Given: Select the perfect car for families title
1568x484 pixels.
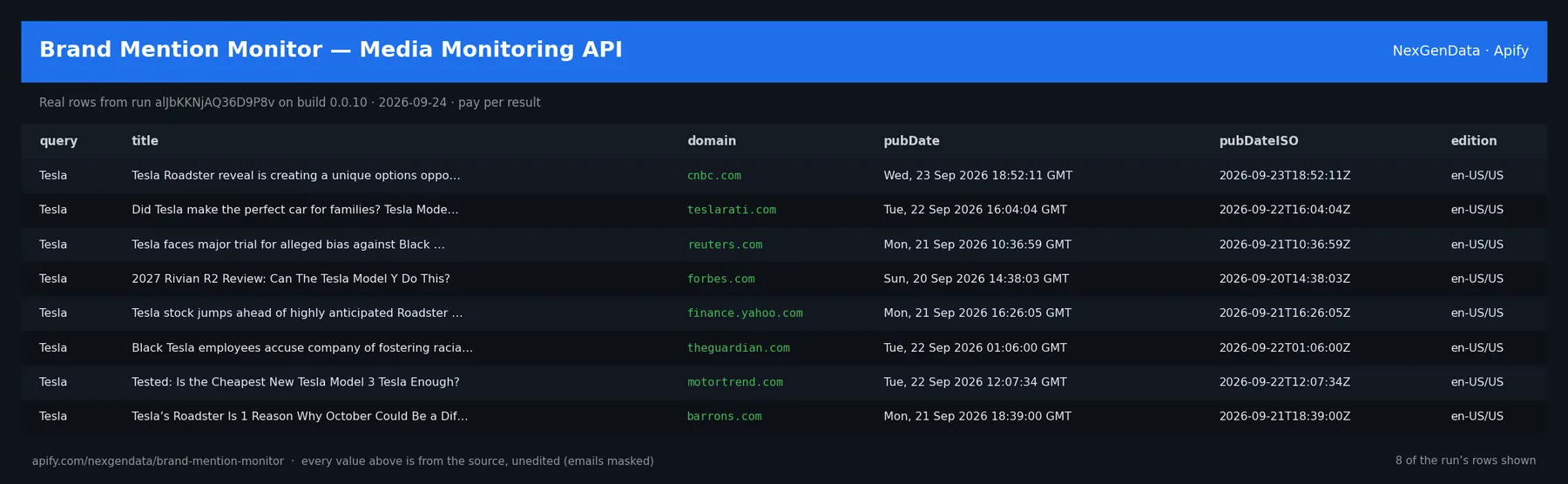Looking at the screenshot, I should point(294,210).
